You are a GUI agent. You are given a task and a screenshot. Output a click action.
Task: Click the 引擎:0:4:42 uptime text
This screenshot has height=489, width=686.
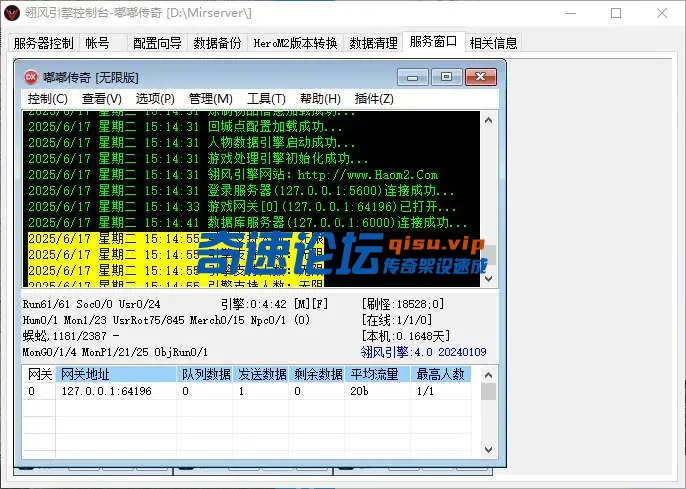point(254,304)
